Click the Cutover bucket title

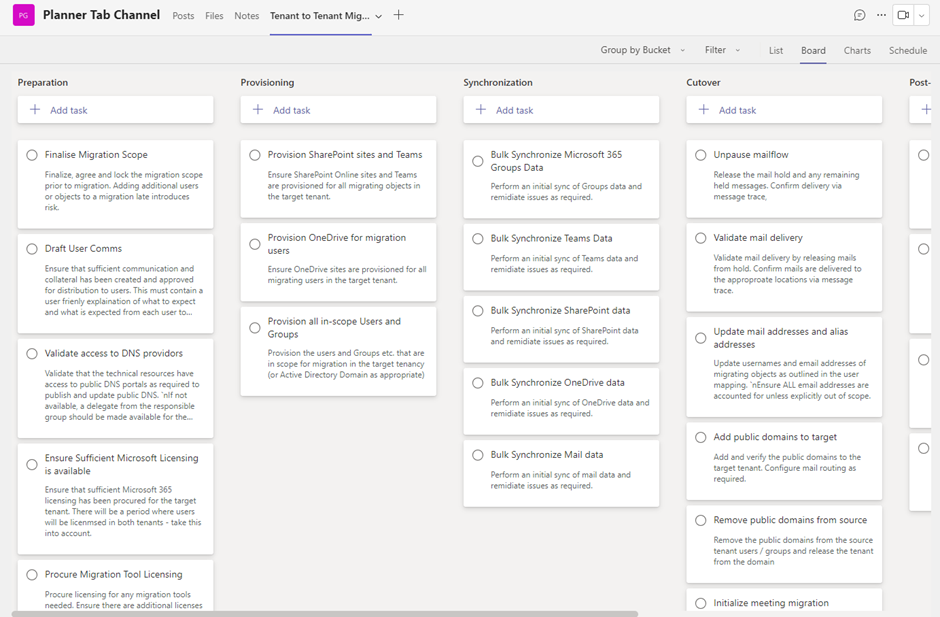tap(703, 82)
